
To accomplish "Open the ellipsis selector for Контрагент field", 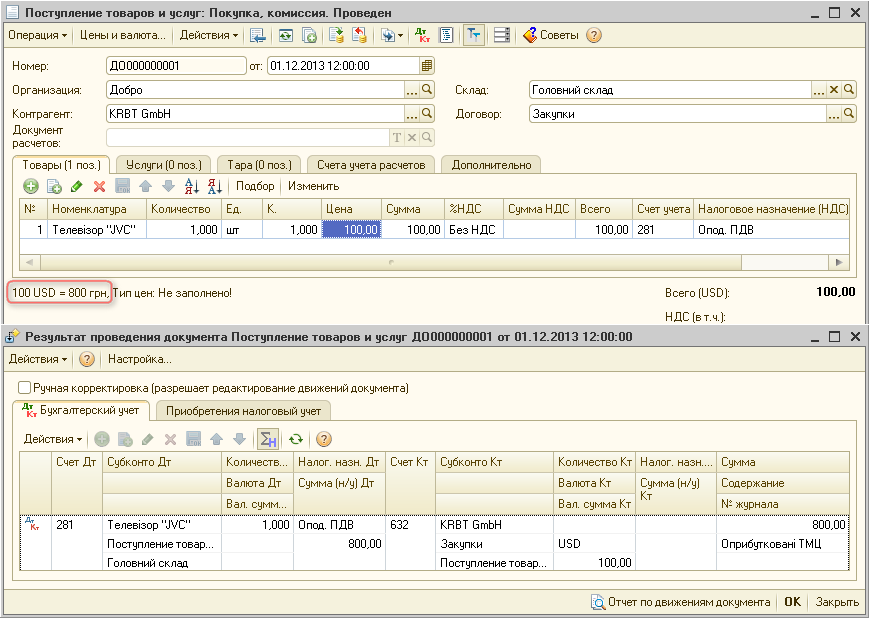I will (x=412, y=114).
